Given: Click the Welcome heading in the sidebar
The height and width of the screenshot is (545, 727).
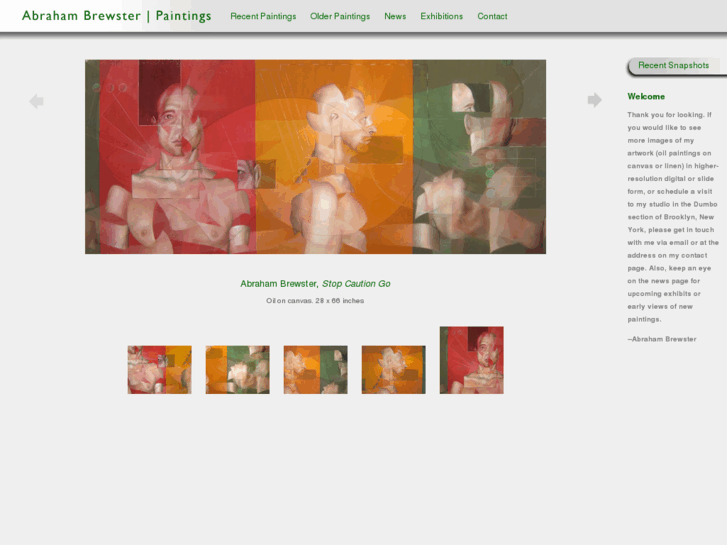Looking at the screenshot, I should coord(646,96).
